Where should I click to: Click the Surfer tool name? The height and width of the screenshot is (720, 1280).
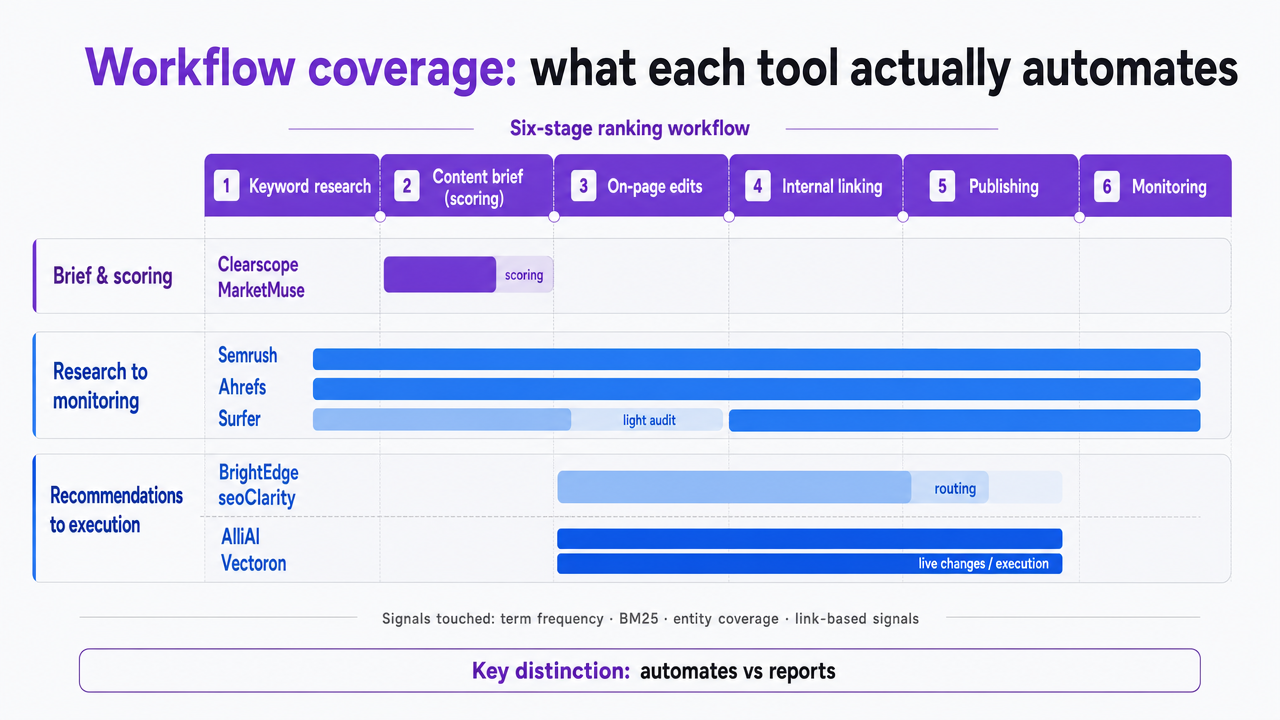(239, 419)
